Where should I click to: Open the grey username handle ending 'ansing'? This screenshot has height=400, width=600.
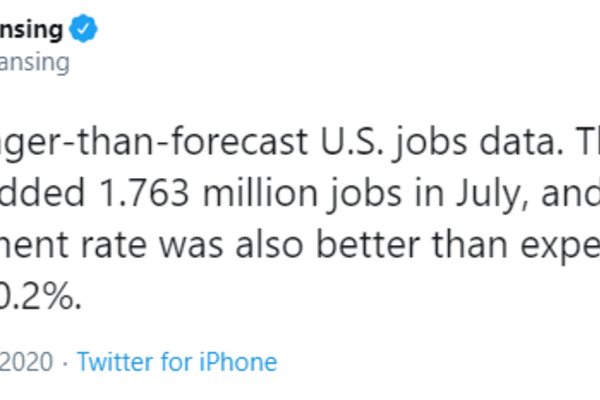tap(34, 63)
